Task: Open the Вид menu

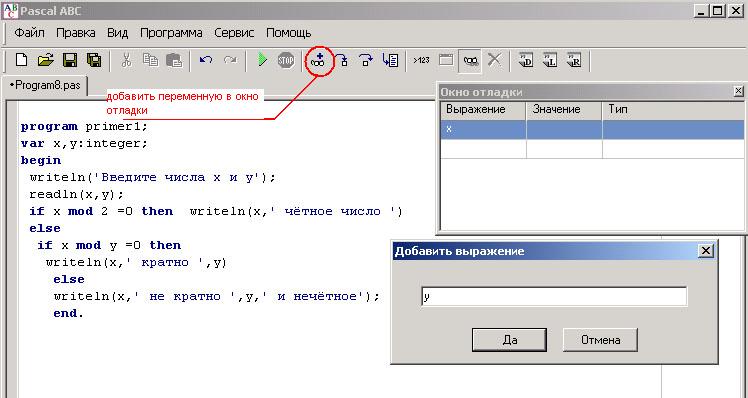Action: click(117, 33)
